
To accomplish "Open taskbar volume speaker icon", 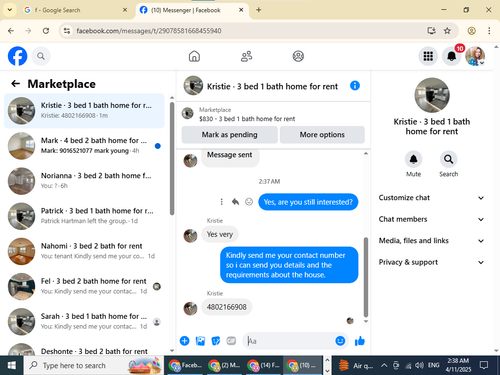I will pos(419,365).
